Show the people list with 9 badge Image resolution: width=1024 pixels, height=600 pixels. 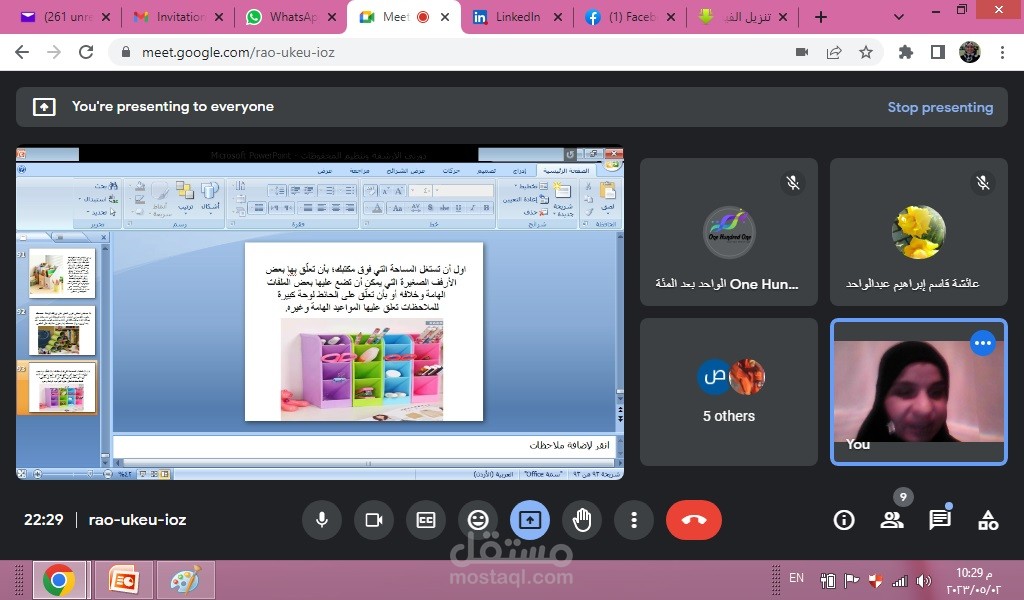coord(891,520)
